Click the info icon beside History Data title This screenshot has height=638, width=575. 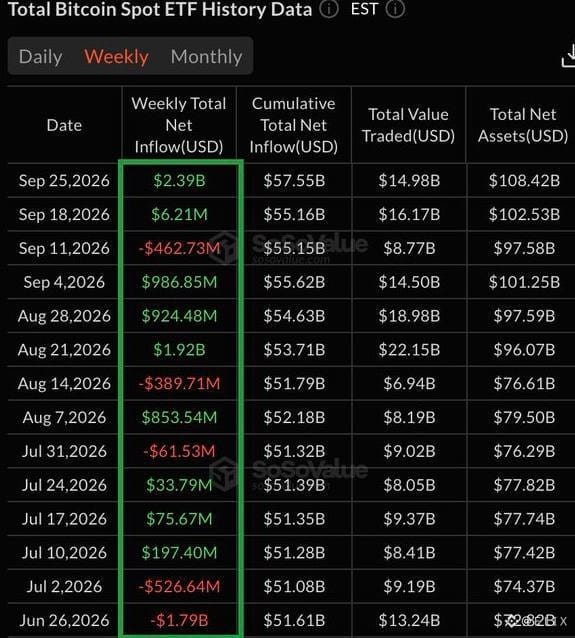coord(329,9)
